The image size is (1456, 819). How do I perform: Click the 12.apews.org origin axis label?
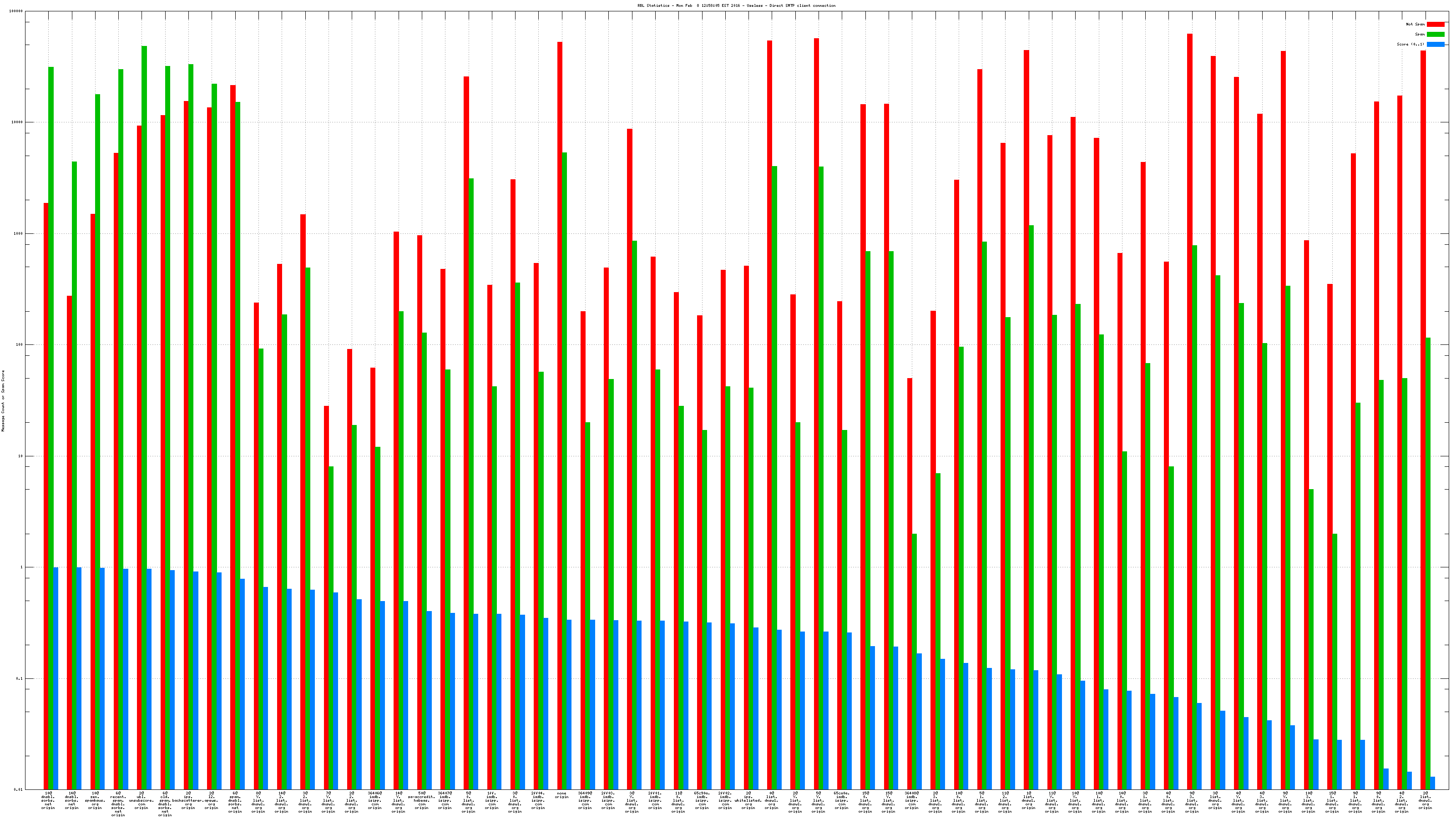pos(212,800)
